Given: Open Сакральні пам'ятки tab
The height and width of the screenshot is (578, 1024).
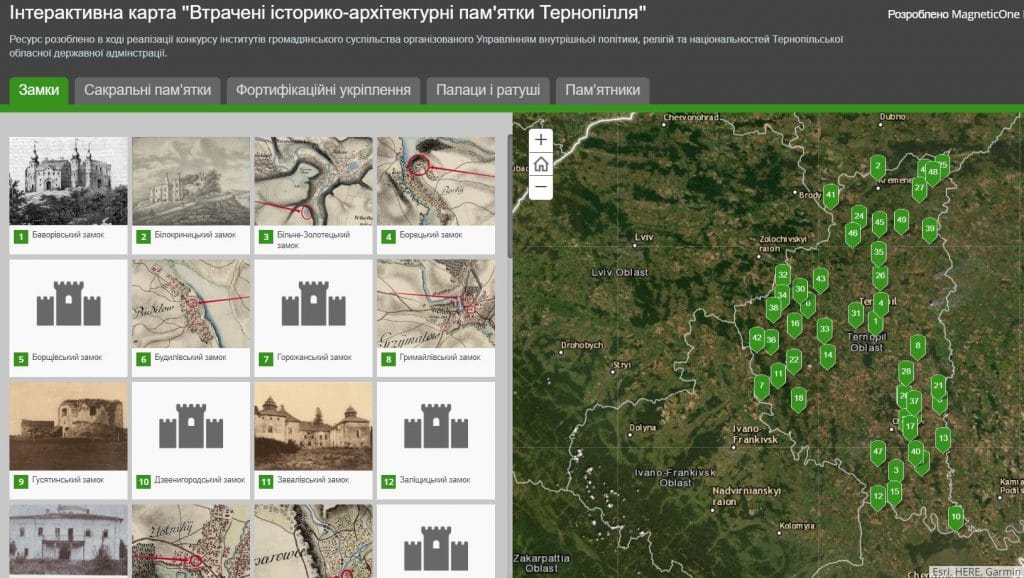Looking at the screenshot, I should (x=148, y=90).
